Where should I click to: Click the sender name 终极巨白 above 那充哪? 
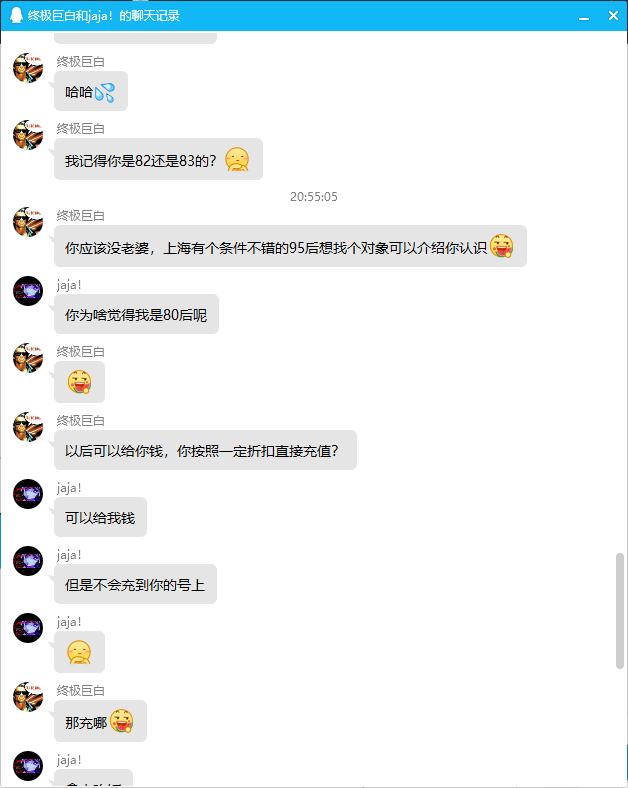(80, 691)
